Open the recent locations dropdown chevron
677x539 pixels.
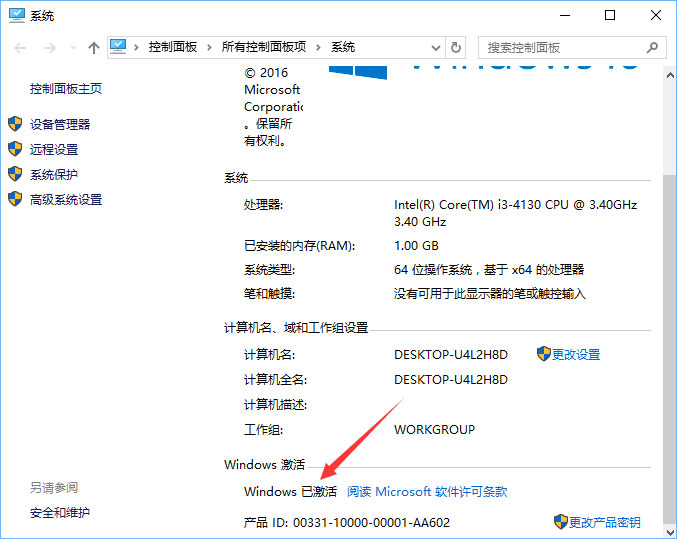(x=71, y=47)
